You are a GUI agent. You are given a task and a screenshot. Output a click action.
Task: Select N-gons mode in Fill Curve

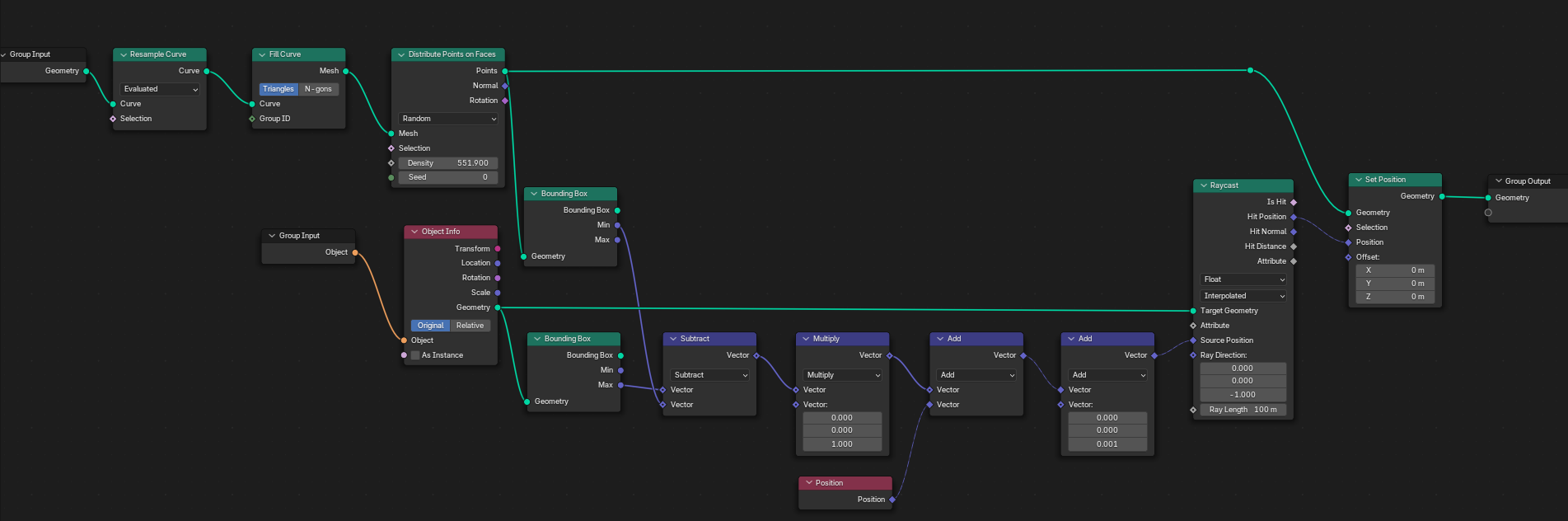tap(318, 89)
